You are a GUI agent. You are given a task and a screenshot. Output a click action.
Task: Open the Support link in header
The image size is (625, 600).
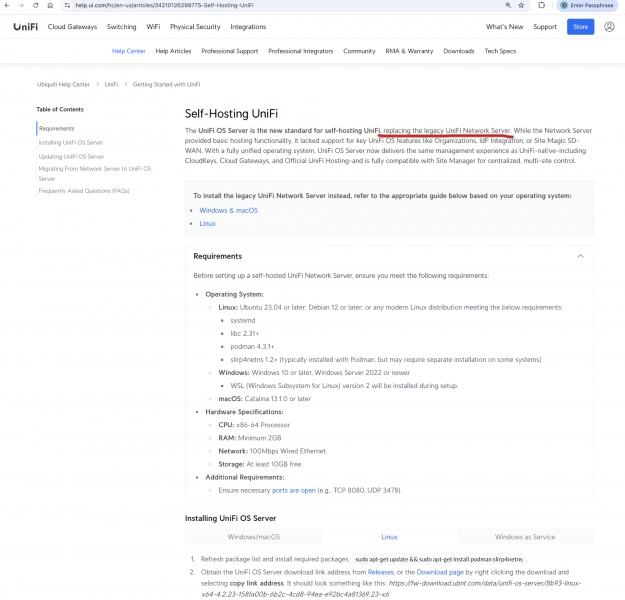(x=545, y=27)
